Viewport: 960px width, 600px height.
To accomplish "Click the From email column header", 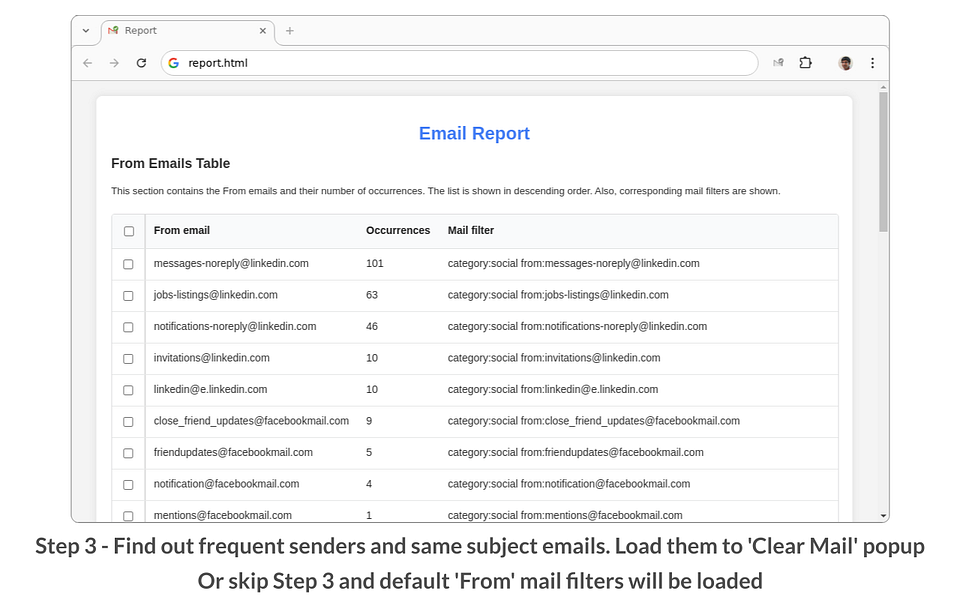I will point(181,230).
